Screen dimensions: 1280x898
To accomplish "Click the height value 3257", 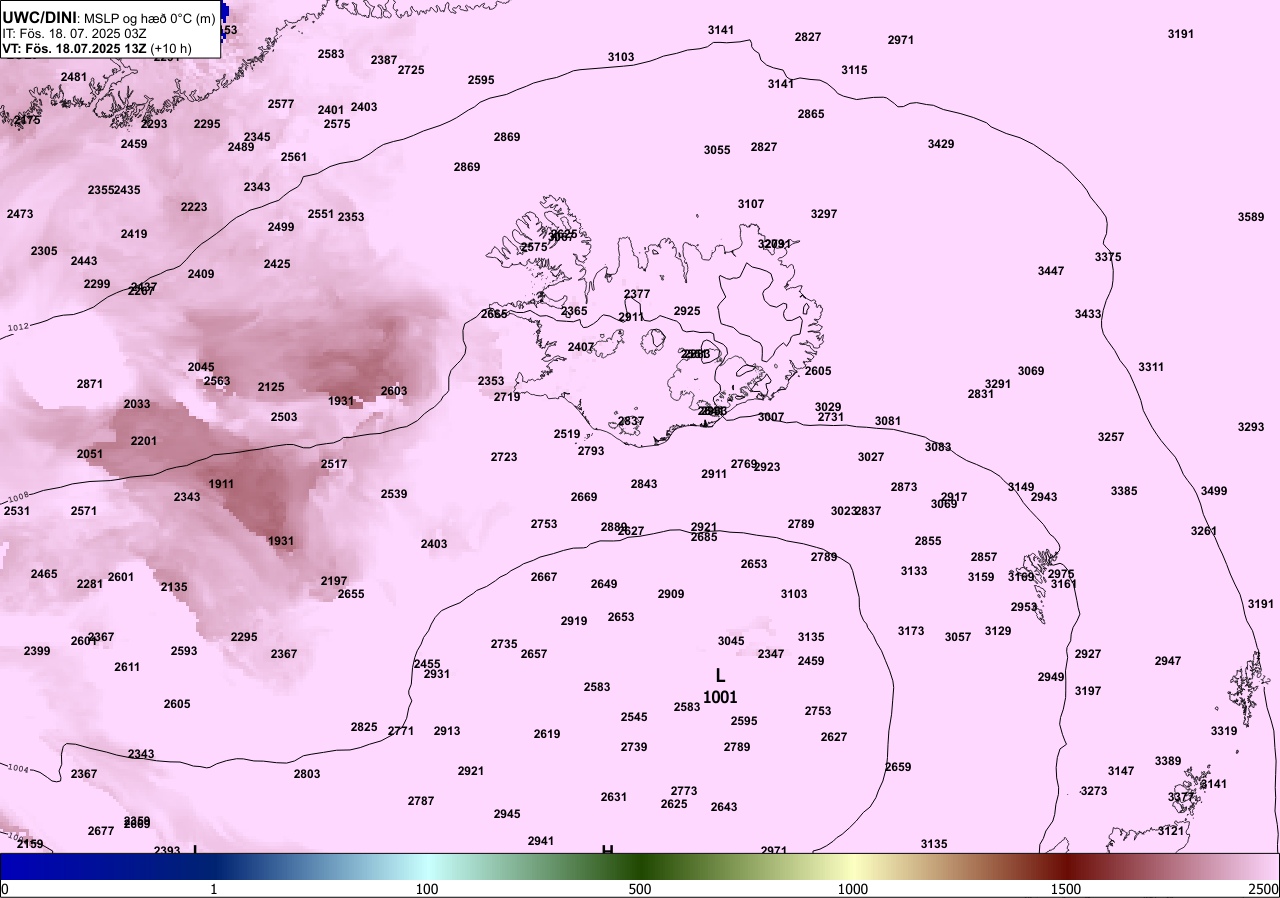I will [x=1111, y=437].
